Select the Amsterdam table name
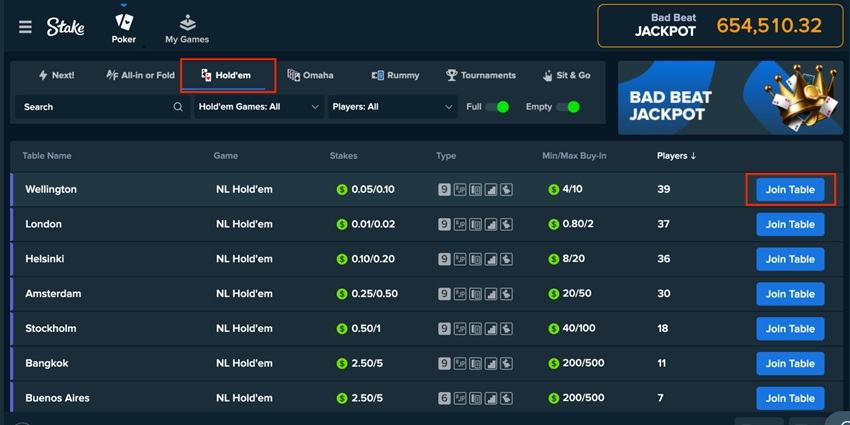This screenshot has height=425, width=850. click(x=53, y=293)
